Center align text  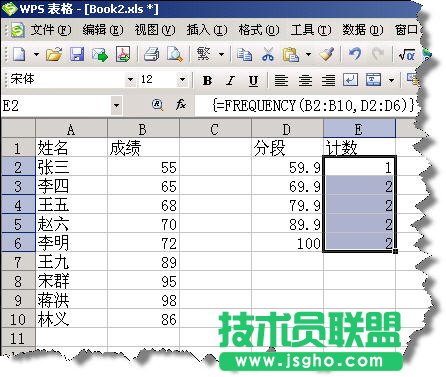coord(305,80)
